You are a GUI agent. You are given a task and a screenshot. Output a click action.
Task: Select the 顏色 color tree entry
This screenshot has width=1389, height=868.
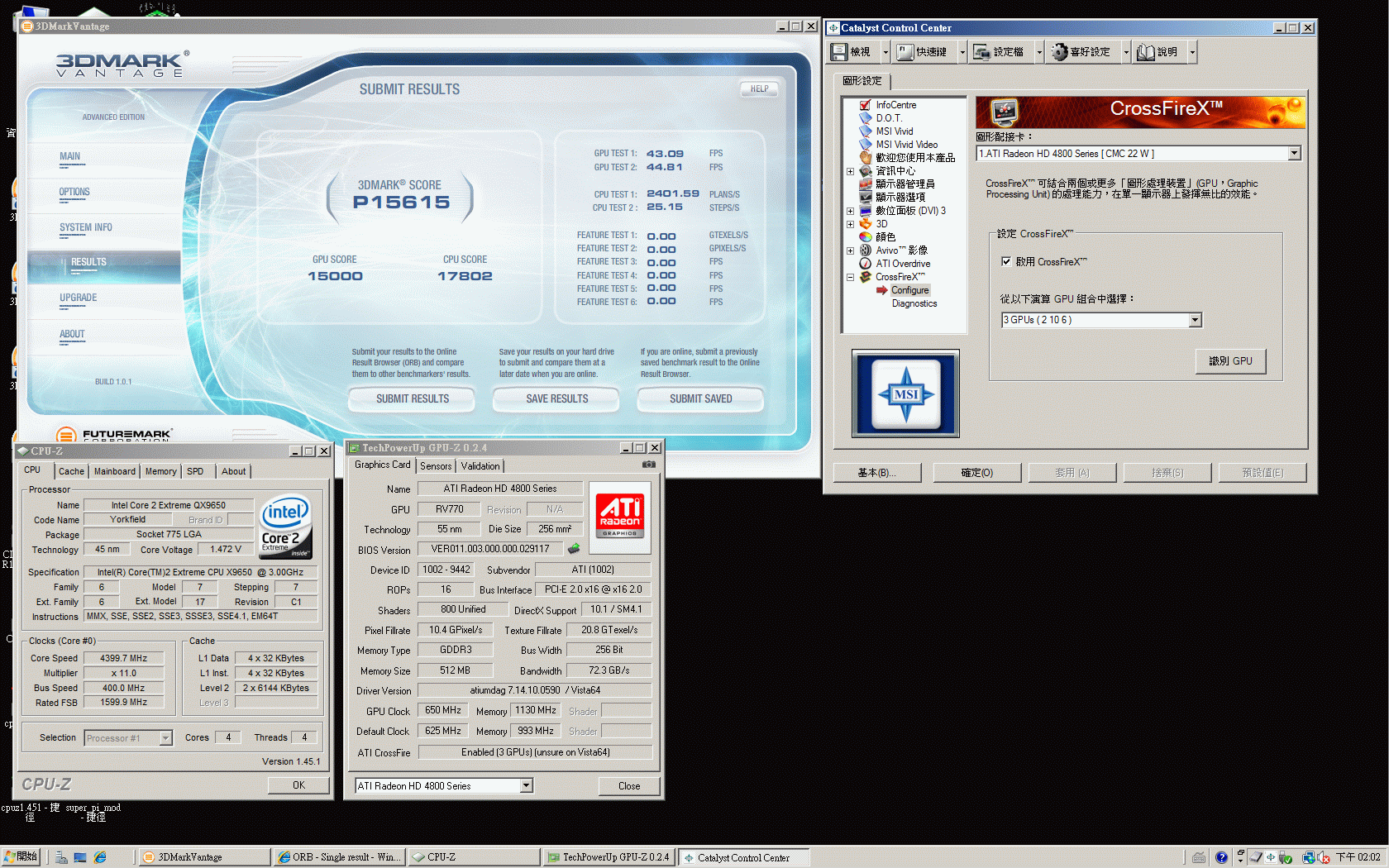coord(885,237)
